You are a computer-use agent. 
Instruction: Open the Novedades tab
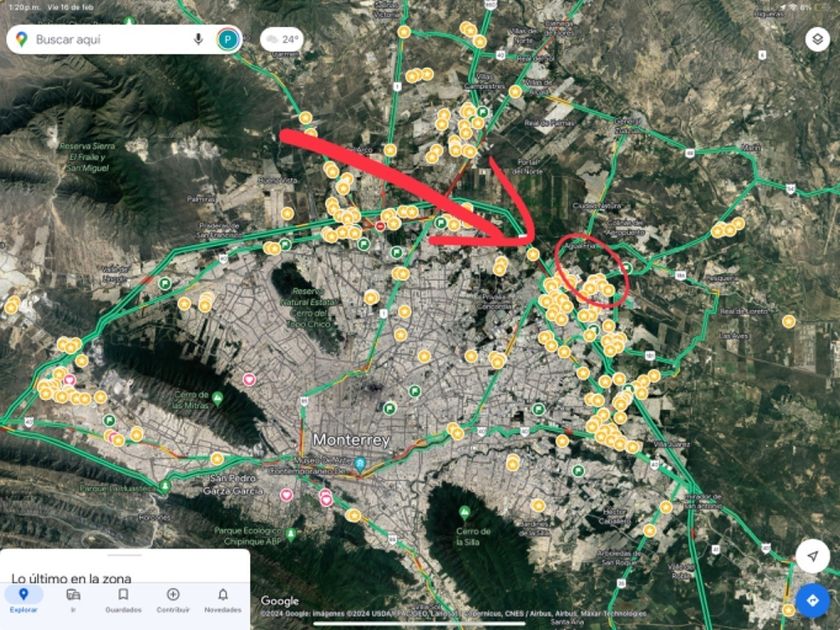pyautogui.click(x=223, y=600)
